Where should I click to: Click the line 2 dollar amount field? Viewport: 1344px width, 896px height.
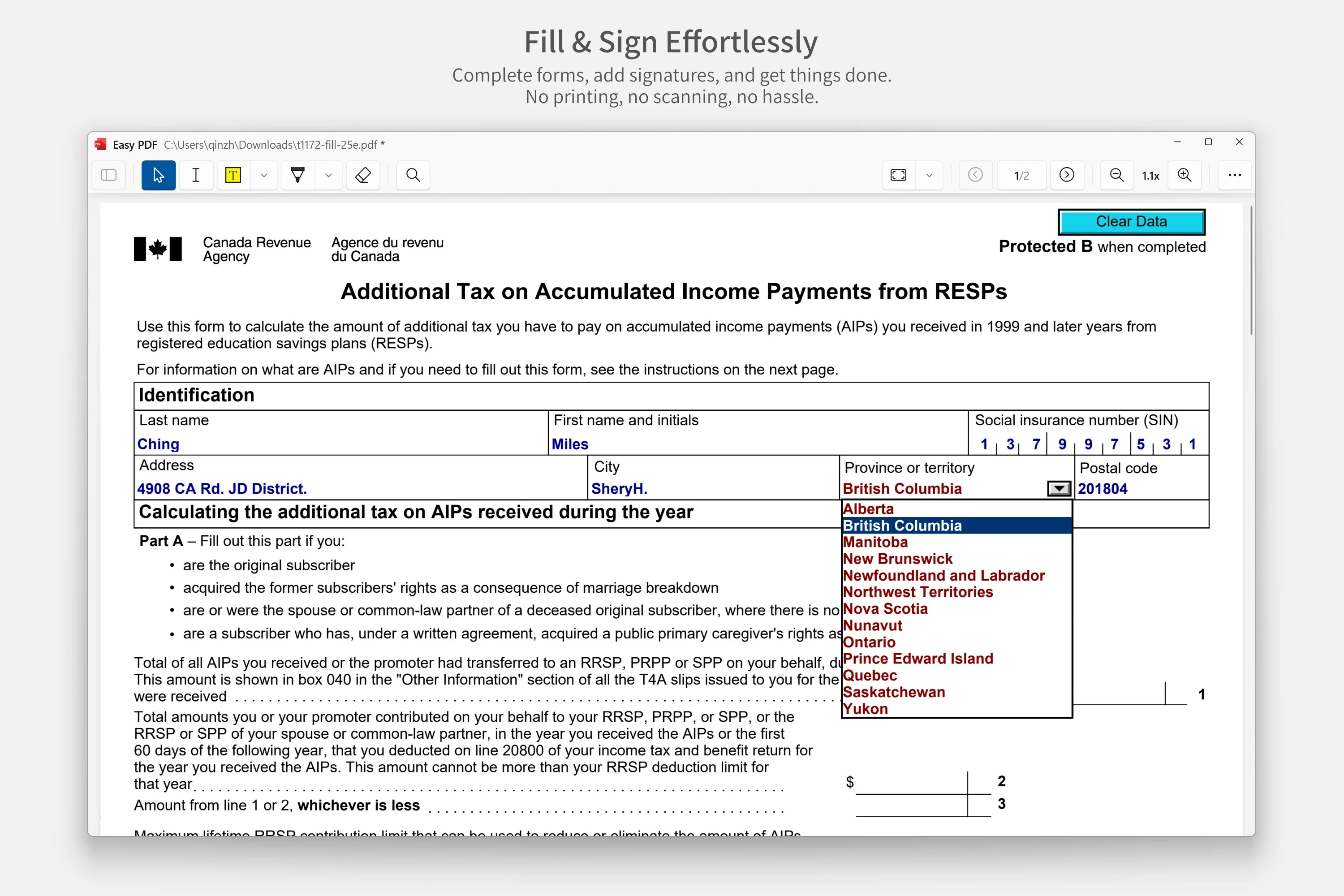pos(923,782)
